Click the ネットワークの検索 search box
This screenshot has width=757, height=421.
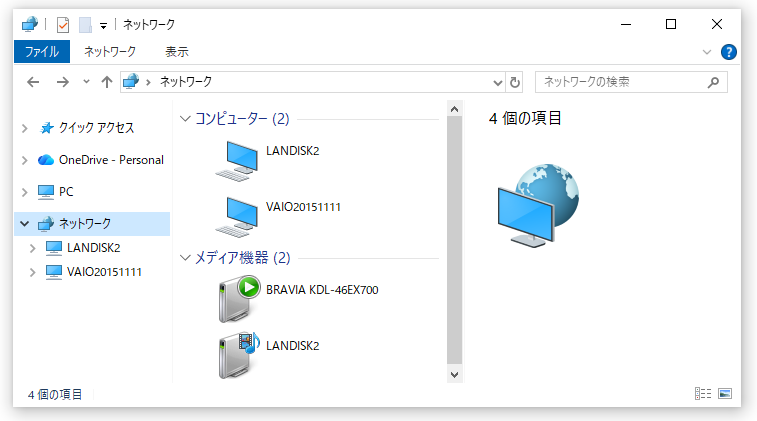click(x=620, y=82)
